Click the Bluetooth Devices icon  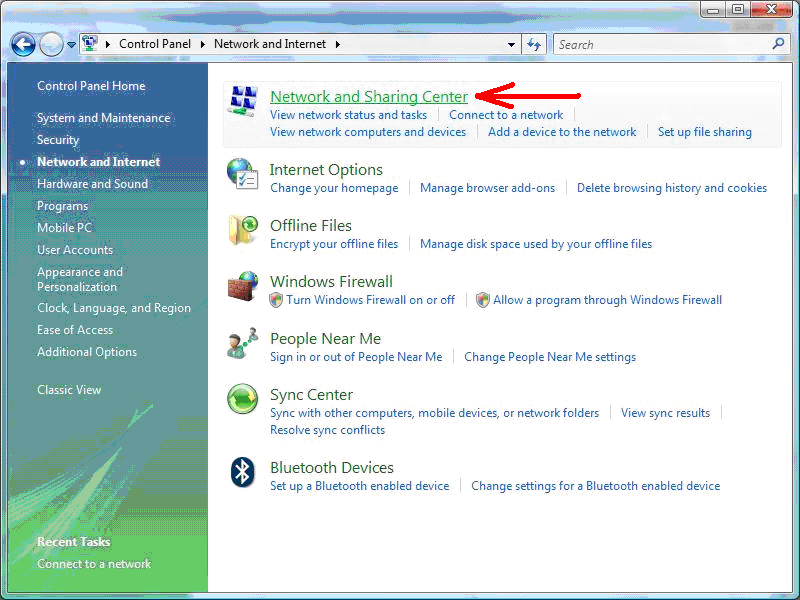click(242, 472)
